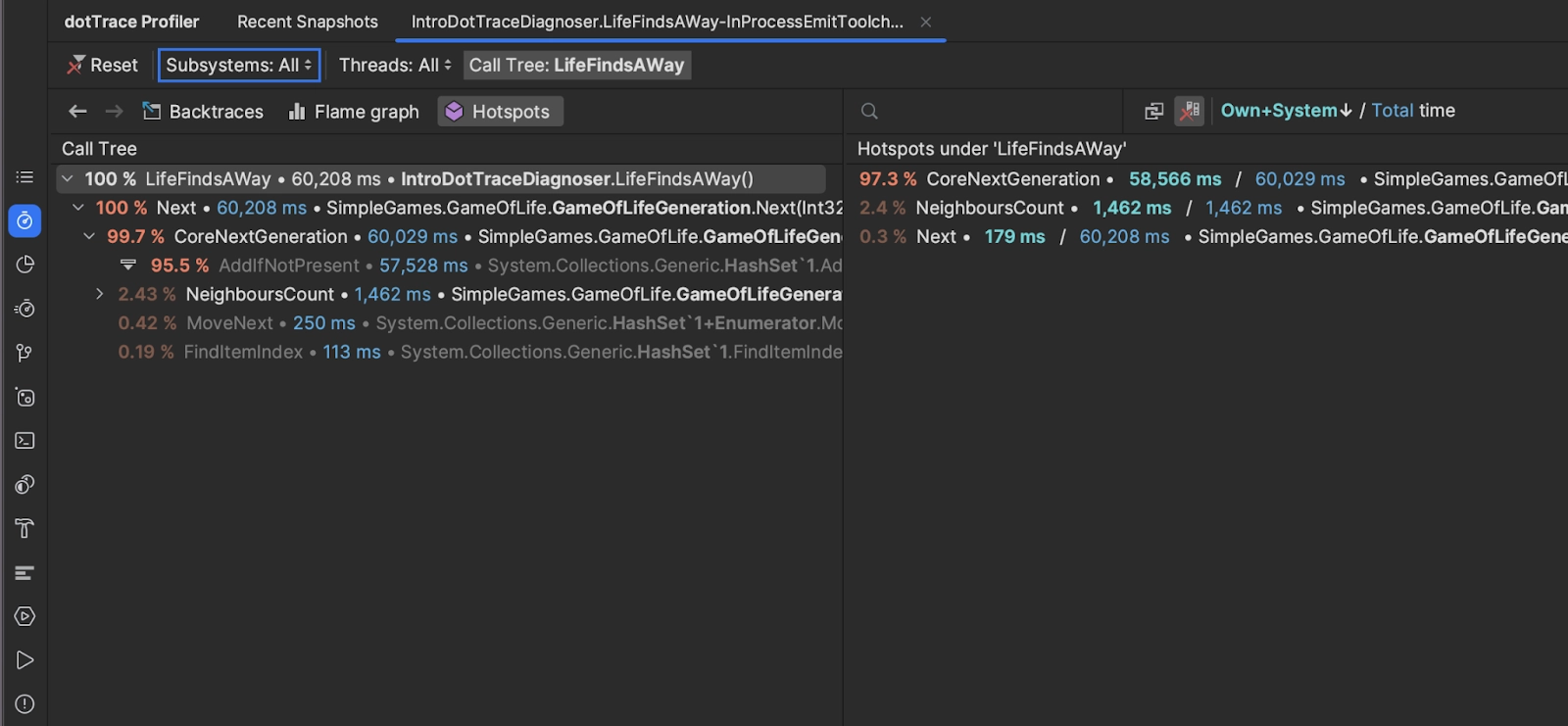Select the Call Tree: LifeFindsAWay filter chip
This screenshot has height=726, width=1568.
pyautogui.click(x=576, y=66)
